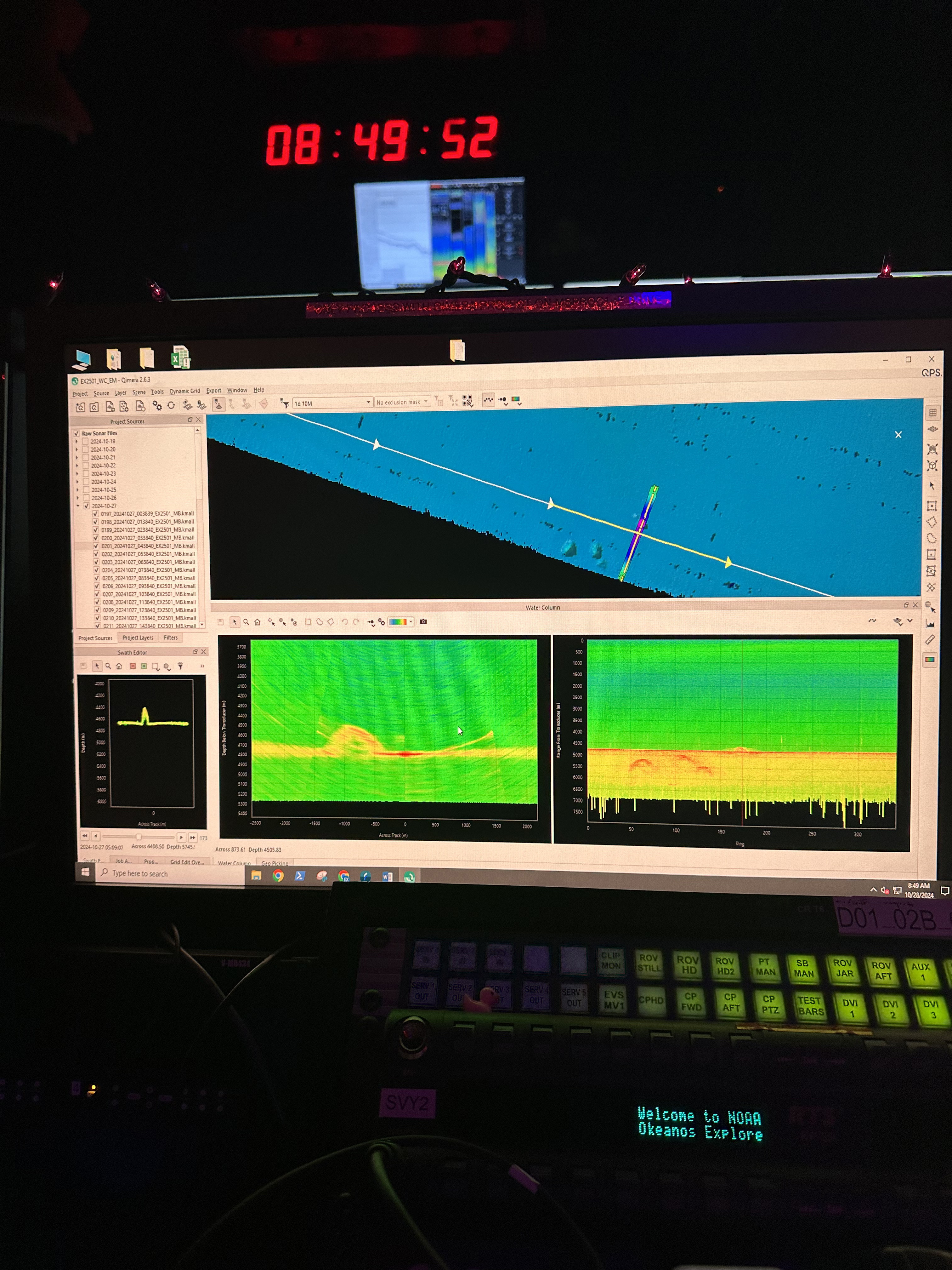Uncheck file 0205_20241027_083840 checkbox
Image resolution: width=952 pixels, height=1270 pixels.
click(x=96, y=578)
